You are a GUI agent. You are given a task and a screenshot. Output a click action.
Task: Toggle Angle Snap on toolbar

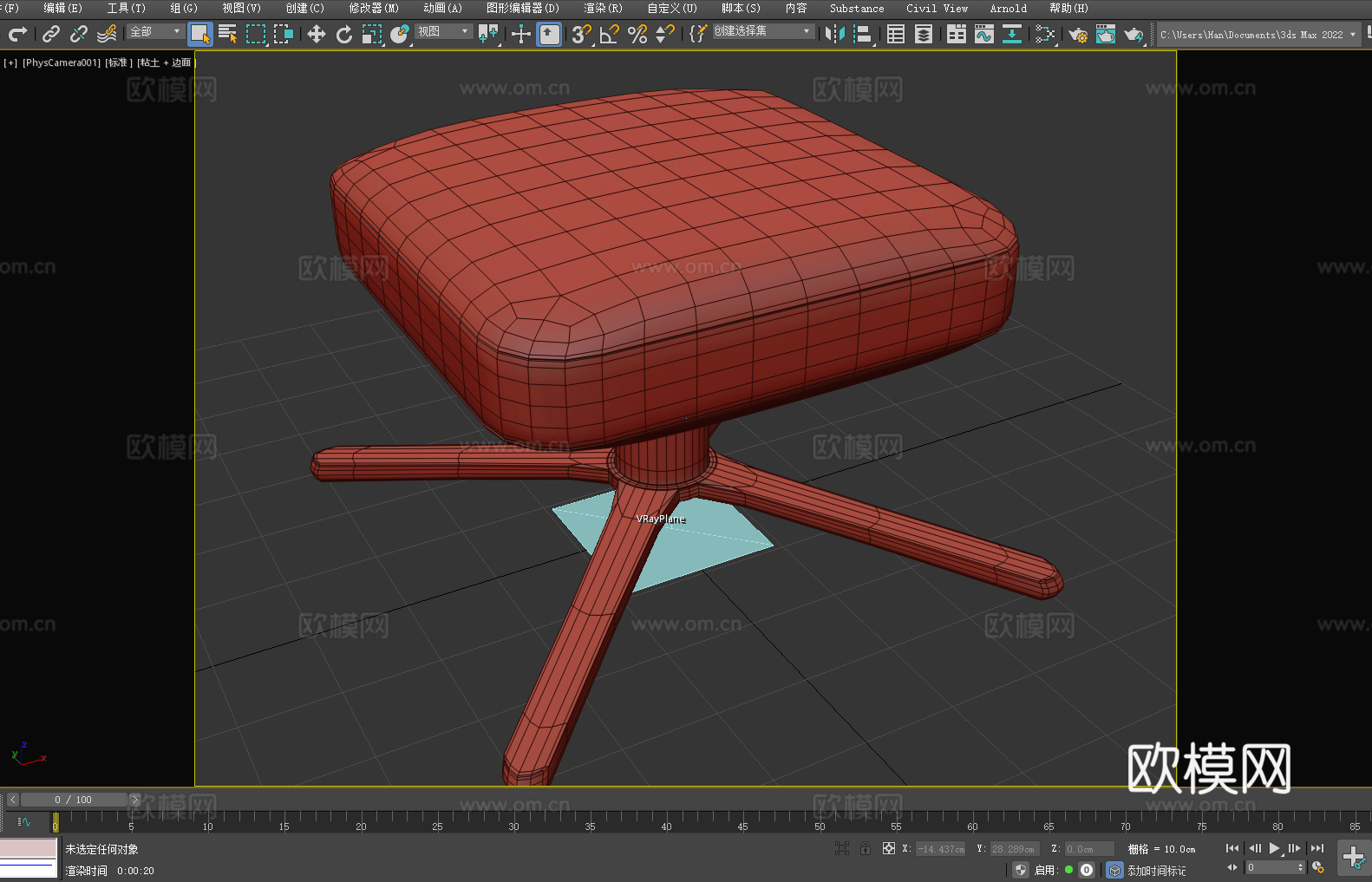tap(610, 34)
